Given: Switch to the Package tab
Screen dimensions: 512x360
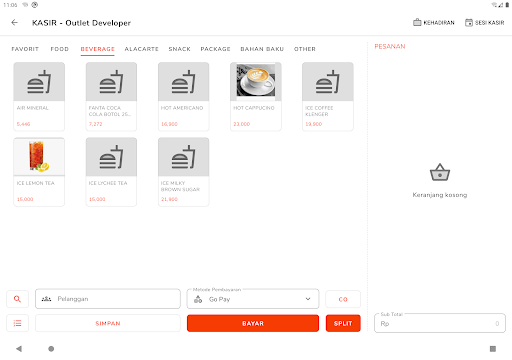Looking at the screenshot, I should (x=215, y=49).
